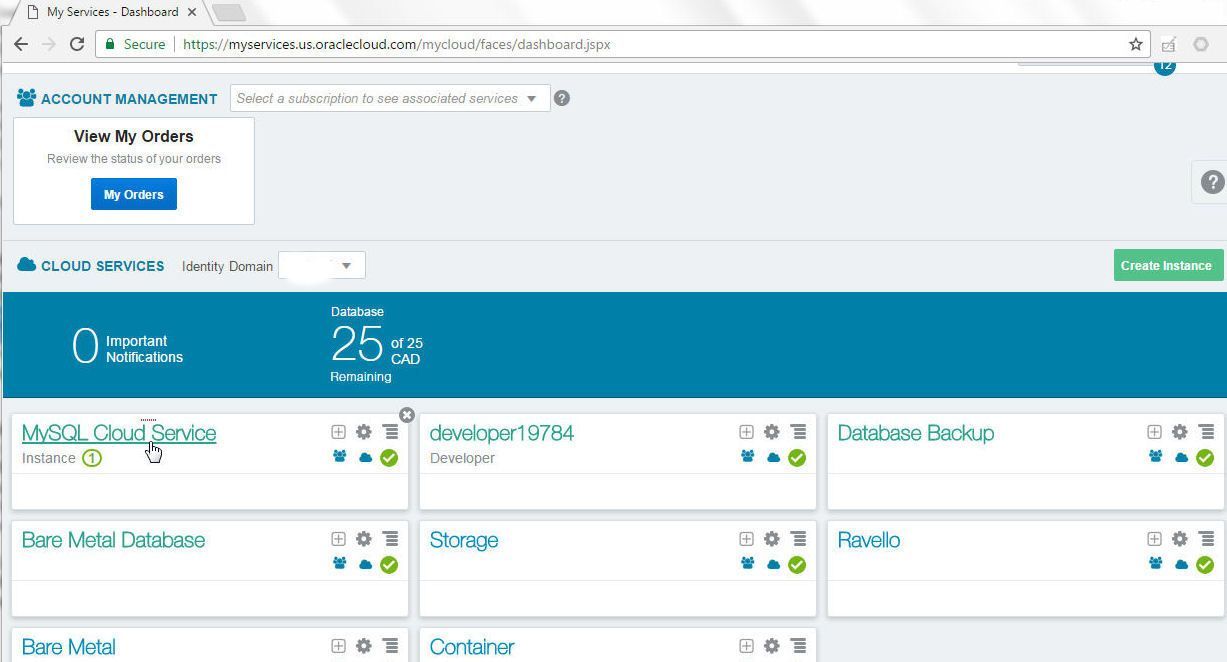Open the Identity Domain dropdown
Image resolution: width=1227 pixels, height=662 pixels.
tap(322, 265)
